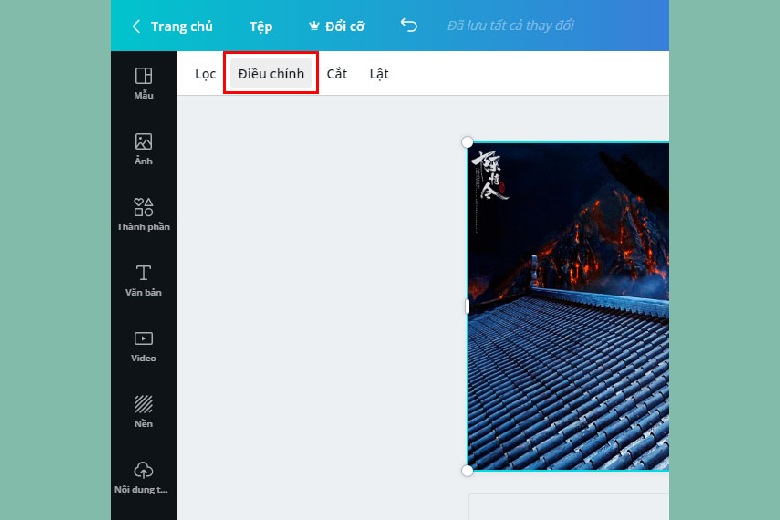Open the Tệp file menu

[261, 26]
